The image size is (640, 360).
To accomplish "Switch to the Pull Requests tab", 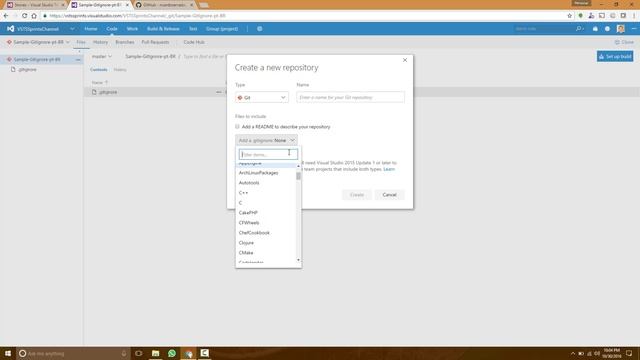I will [x=155, y=42].
